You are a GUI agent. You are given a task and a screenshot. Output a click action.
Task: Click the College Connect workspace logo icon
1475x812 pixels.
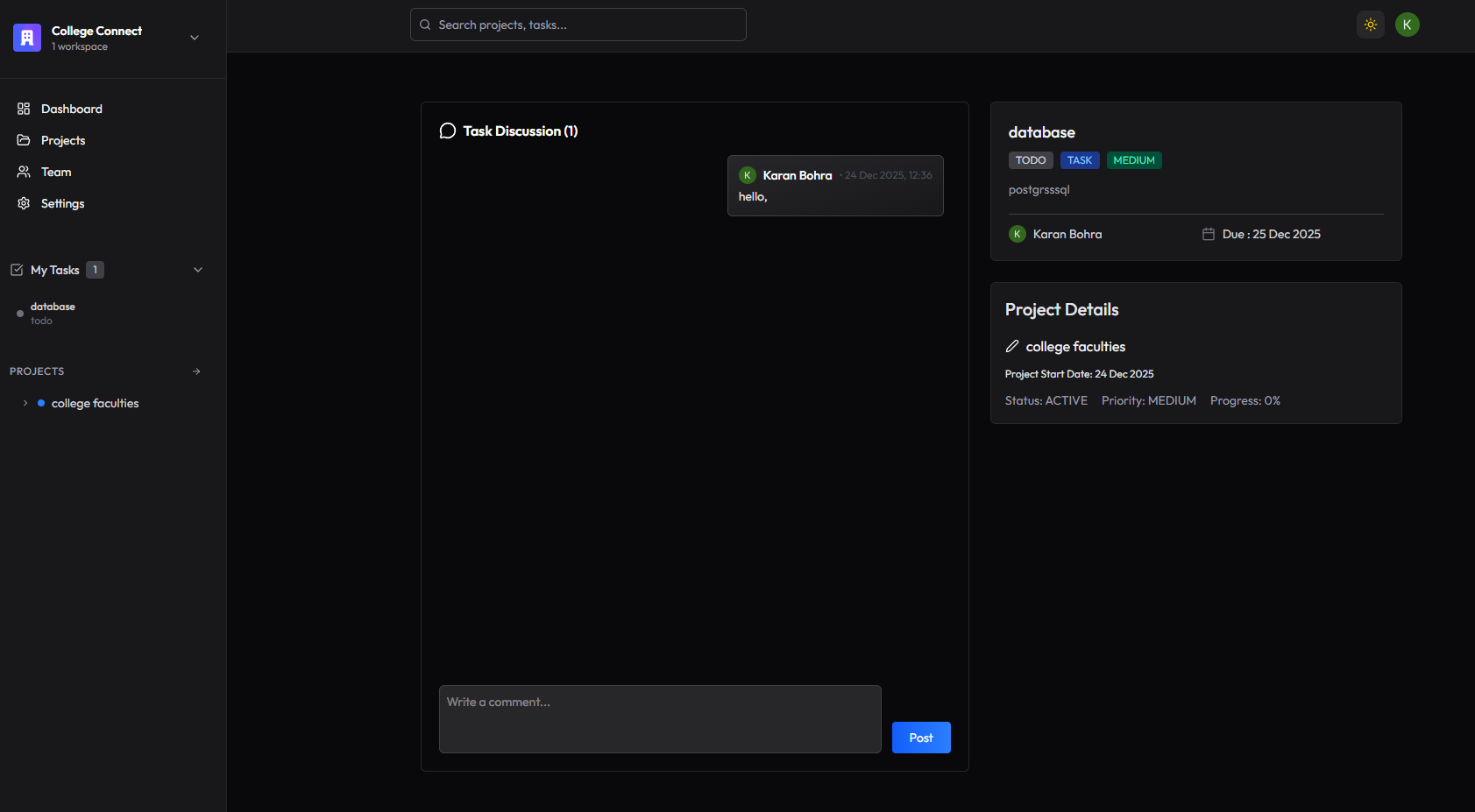tap(27, 38)
